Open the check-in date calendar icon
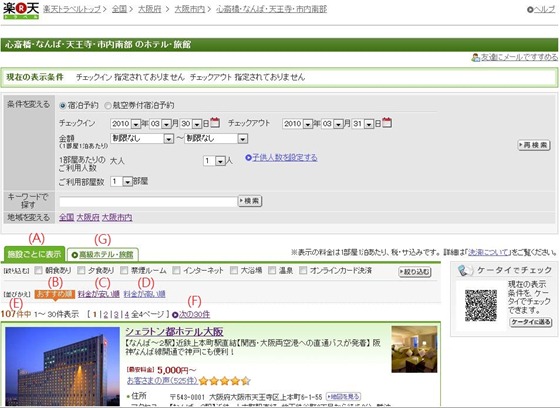The height and width of the screenshot is (408, 560). click(x=215, y=123)
